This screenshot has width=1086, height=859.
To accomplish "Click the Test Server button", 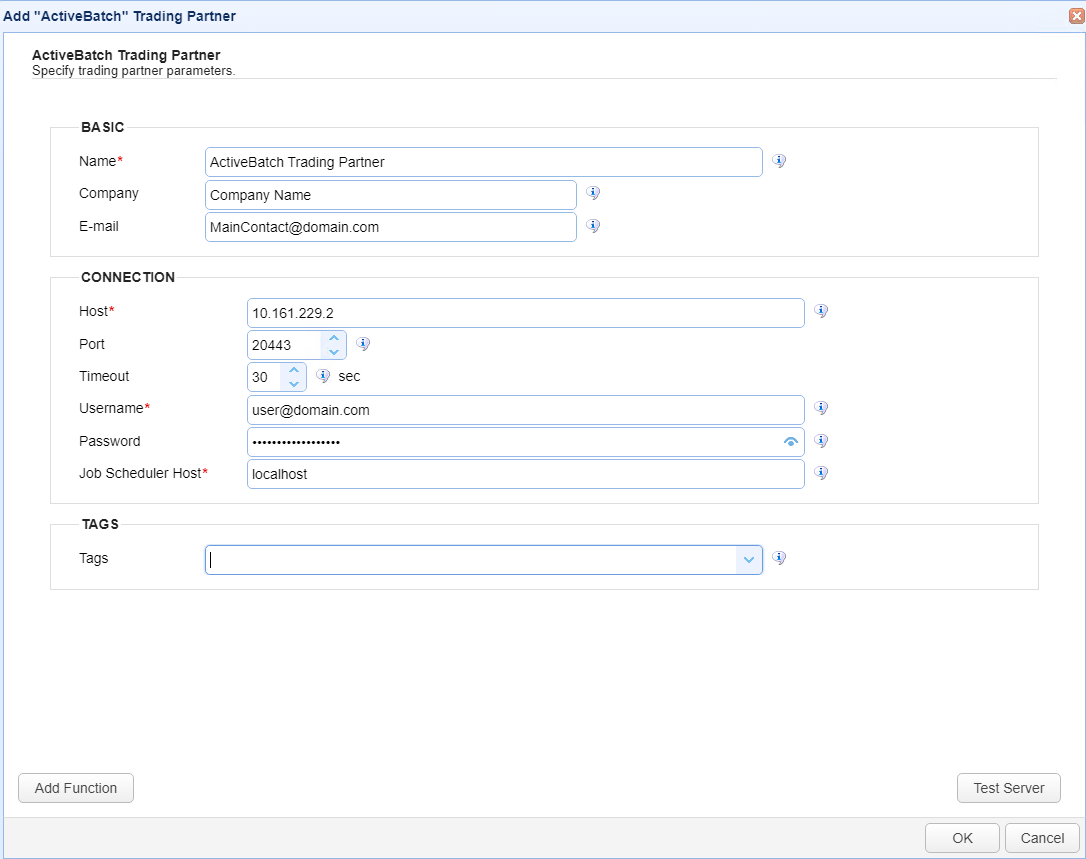I will click(1008, 788).
